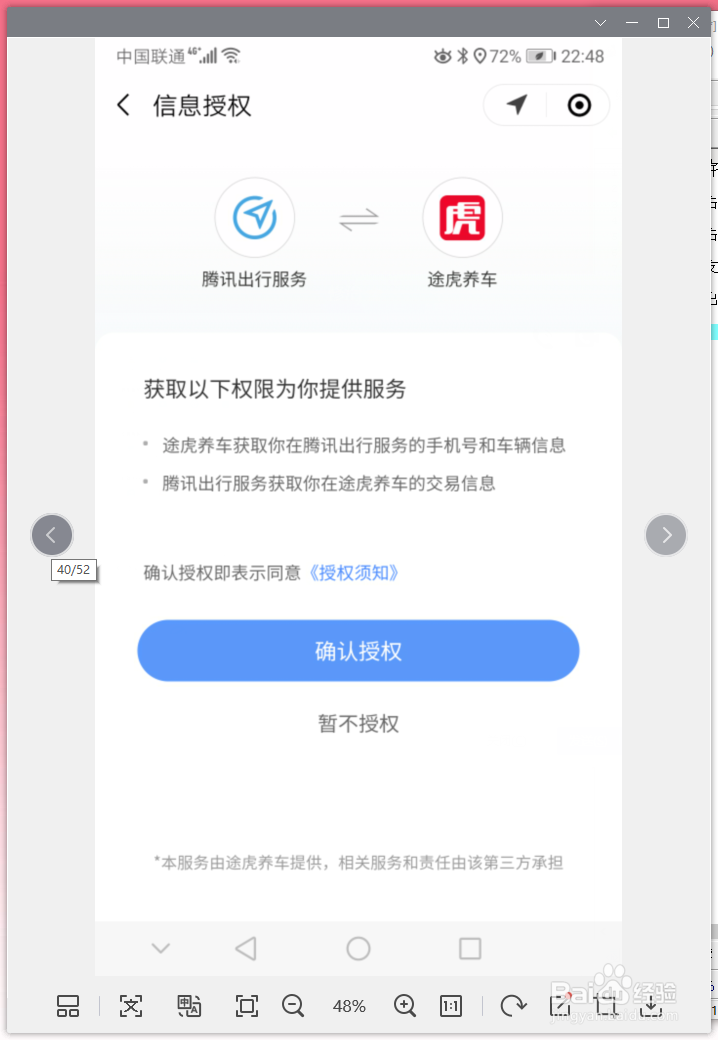
Task: Open the edit image icon
Action: 560,1006
